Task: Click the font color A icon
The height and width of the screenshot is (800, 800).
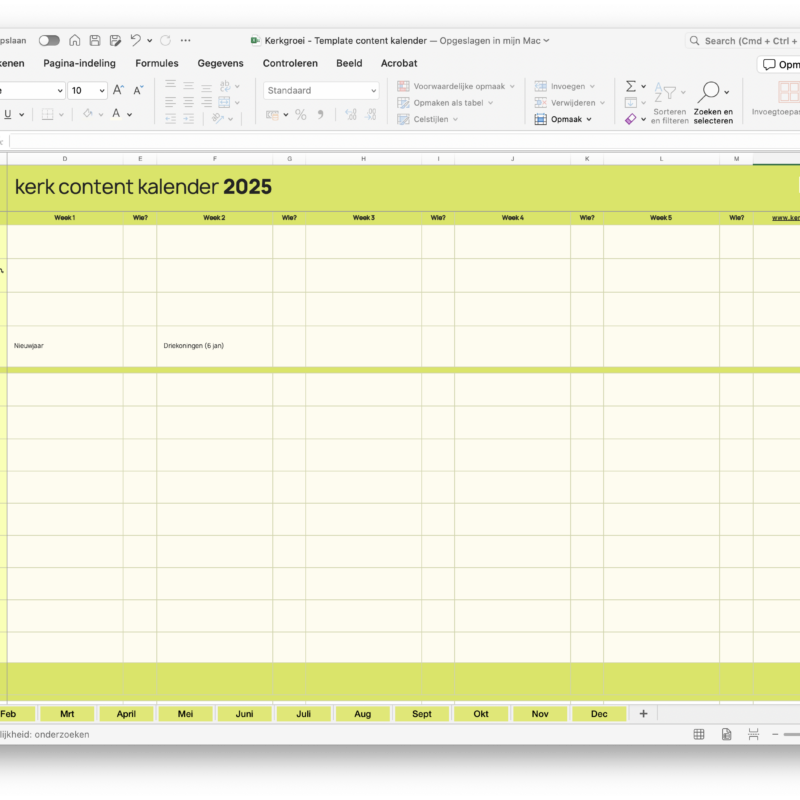Action: [x=116, y=114]
